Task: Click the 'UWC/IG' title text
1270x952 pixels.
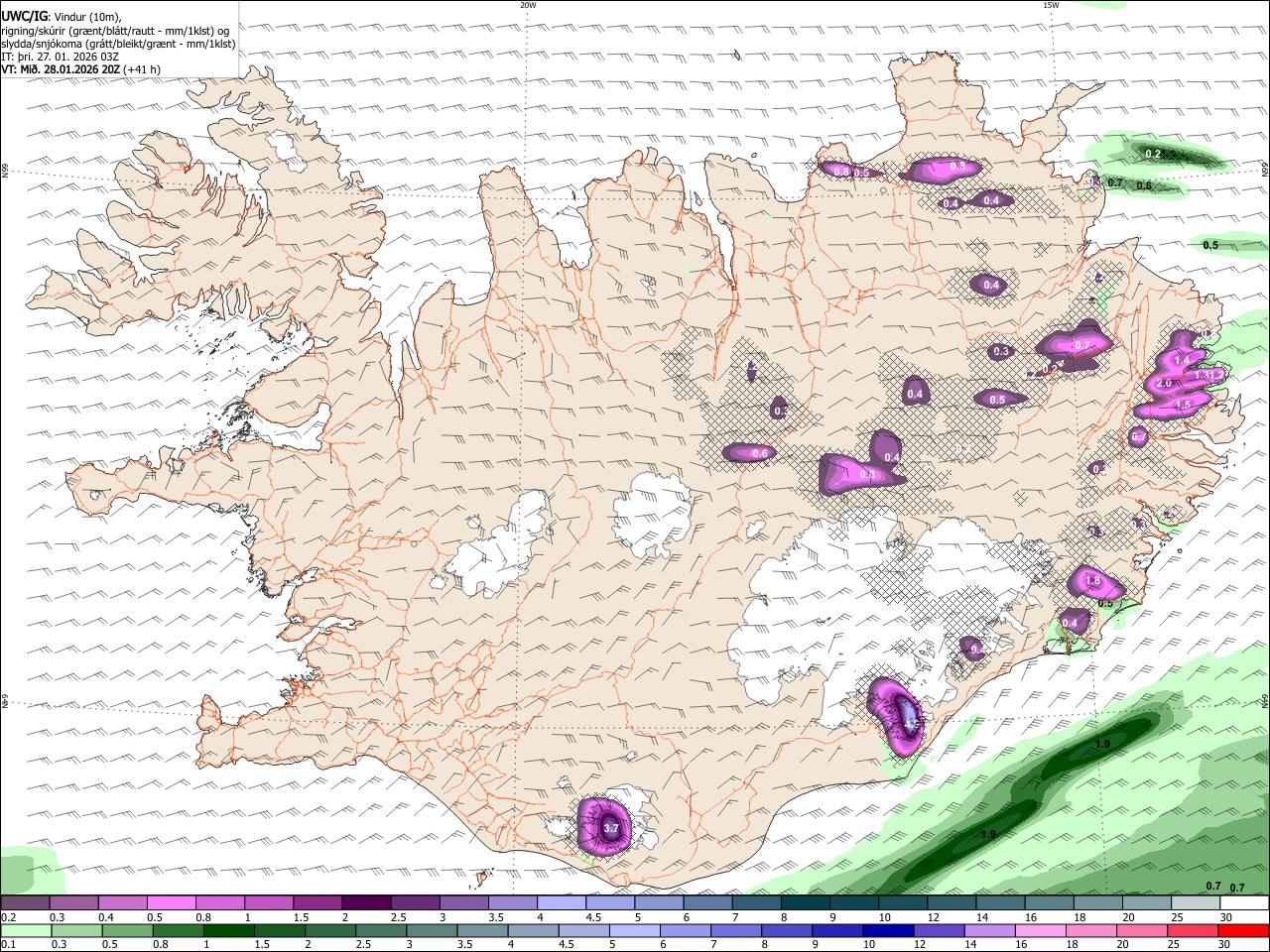Action: pos(24,15)
